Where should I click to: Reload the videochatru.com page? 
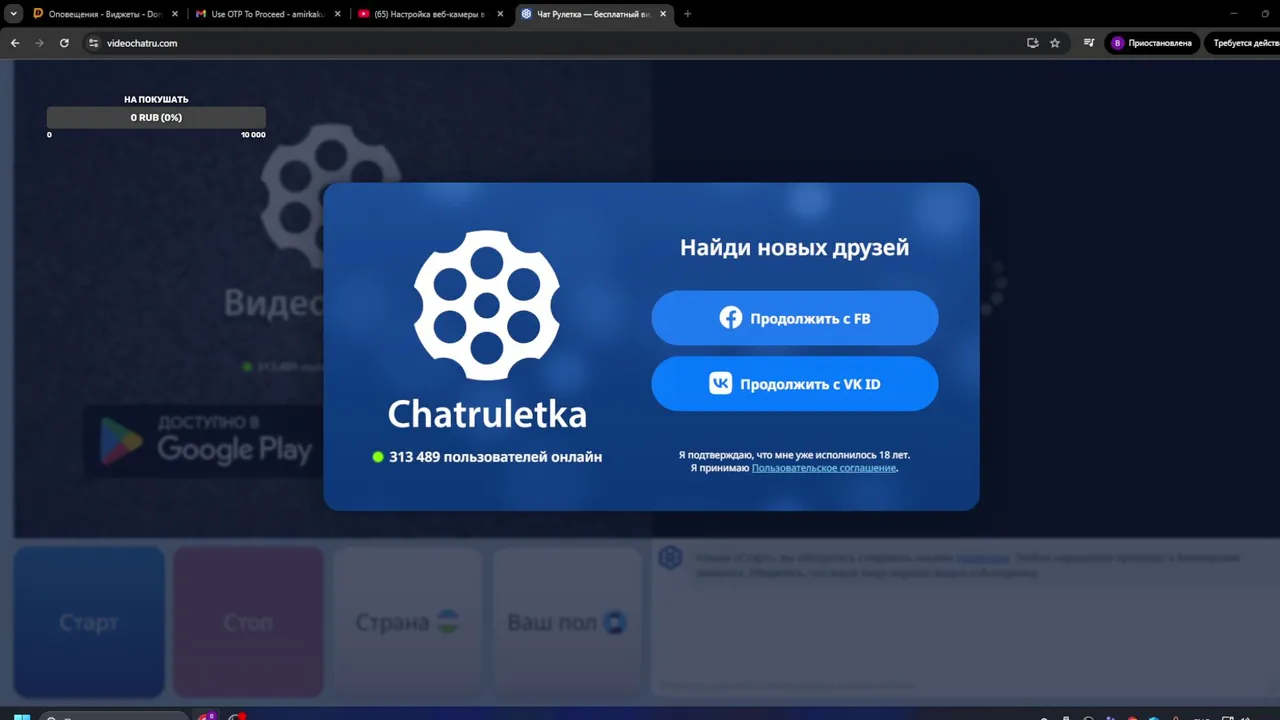tap(64, 43)
